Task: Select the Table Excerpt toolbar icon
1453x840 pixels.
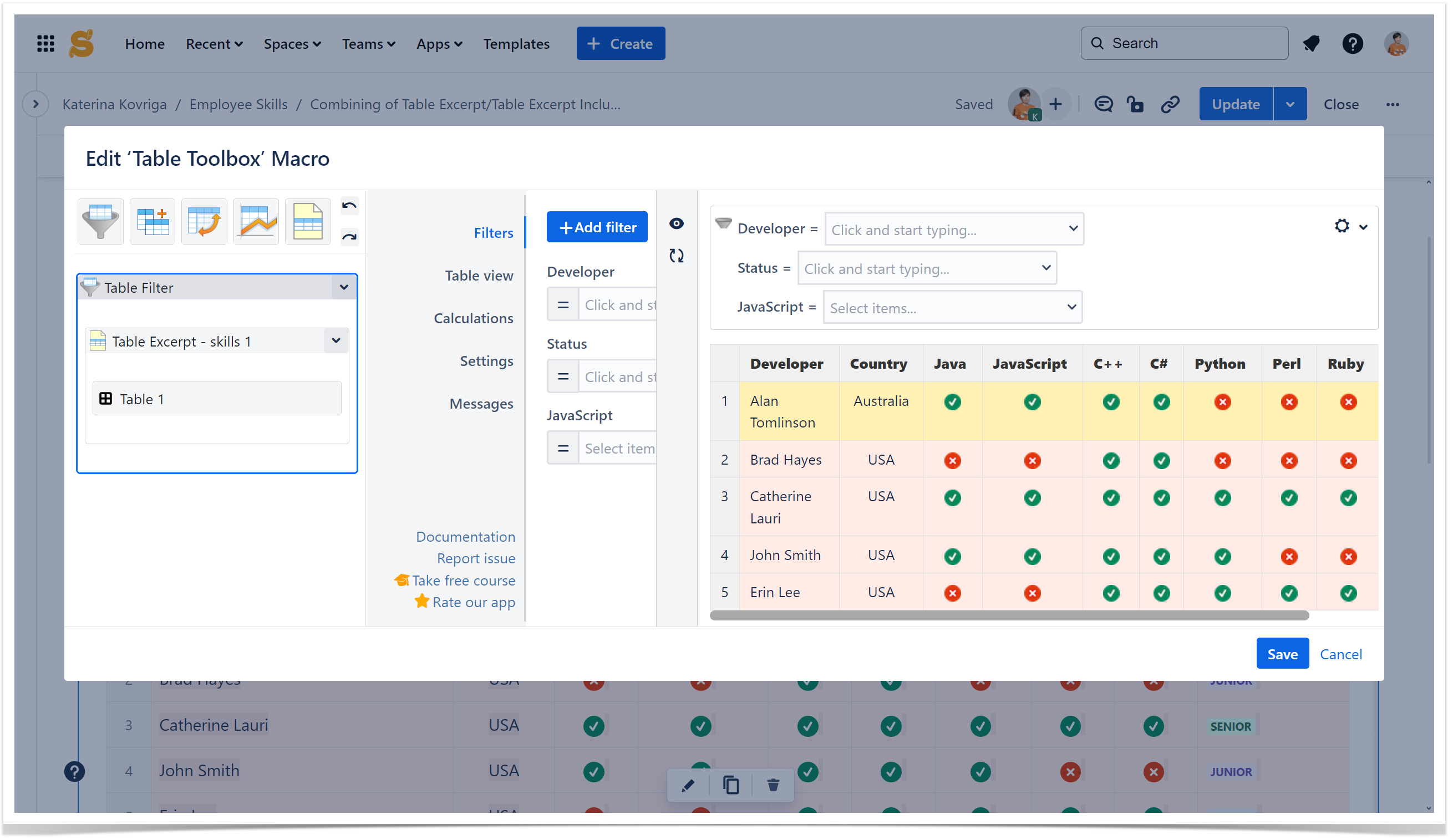Action: tap(308, 221)
